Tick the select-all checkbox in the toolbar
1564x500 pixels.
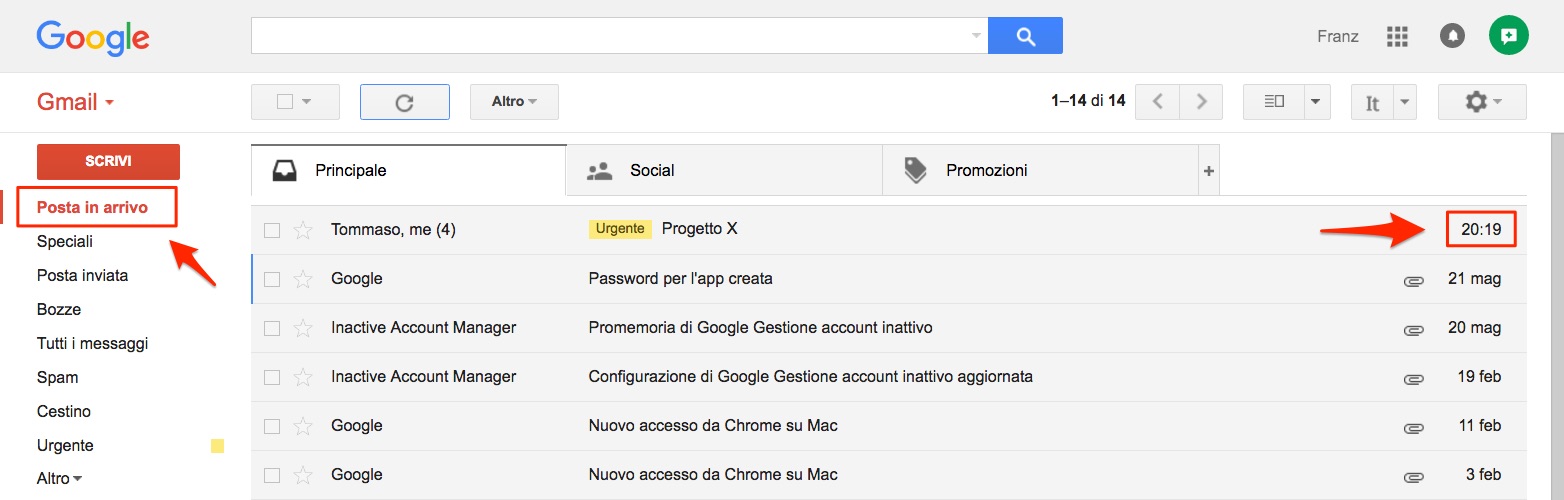point(284,102)
